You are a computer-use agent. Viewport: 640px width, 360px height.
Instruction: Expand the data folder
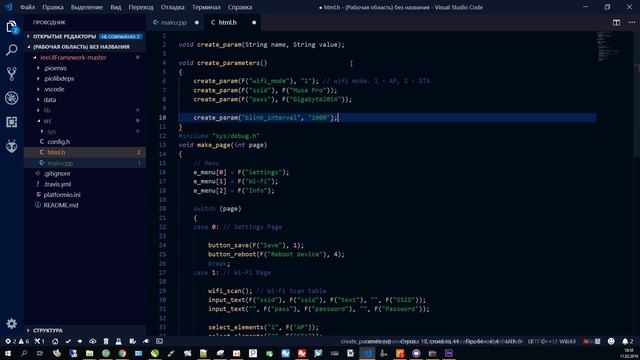tap(50, 100)
